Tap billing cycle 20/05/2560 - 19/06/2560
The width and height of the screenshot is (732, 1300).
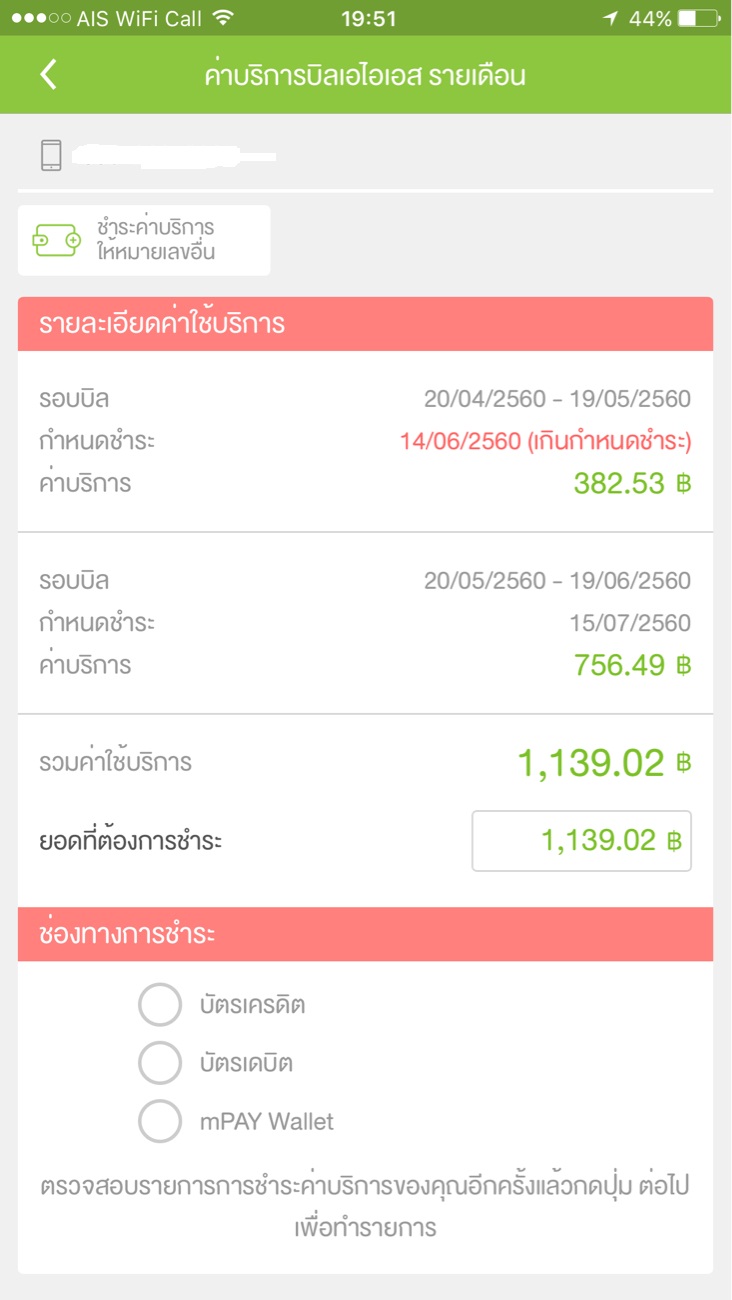coord(557,581)
